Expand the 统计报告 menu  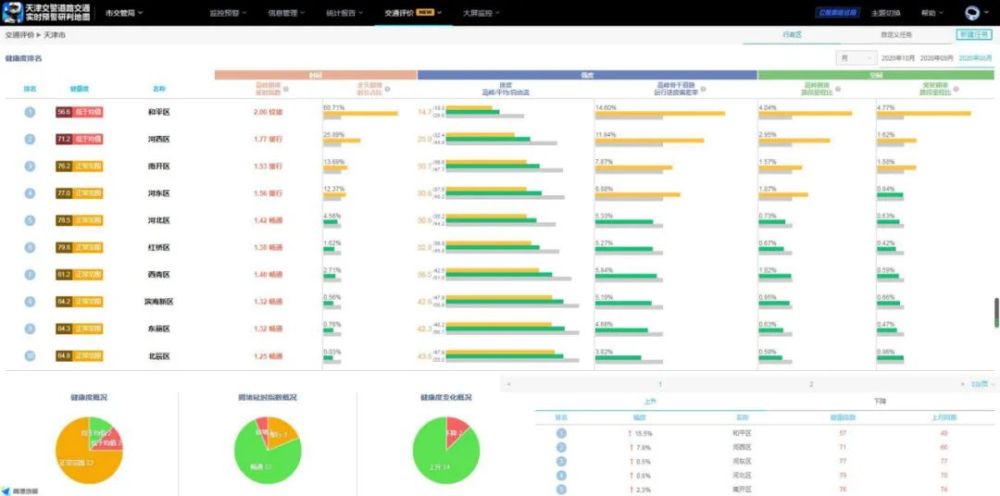(344, 13)
